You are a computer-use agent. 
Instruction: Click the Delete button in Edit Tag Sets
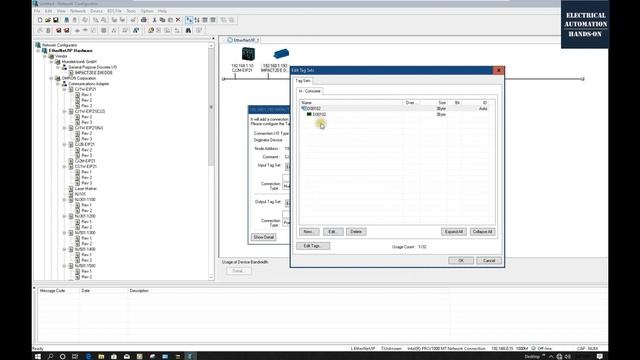click(x=356, y=231)
